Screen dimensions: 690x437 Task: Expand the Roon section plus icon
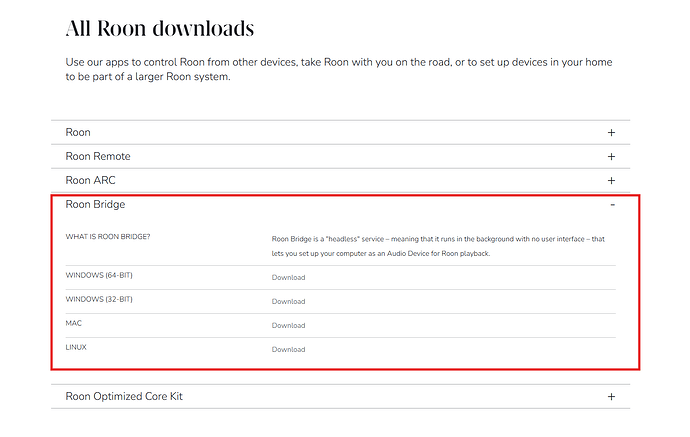pyautogui.click(x=611, y=132)
